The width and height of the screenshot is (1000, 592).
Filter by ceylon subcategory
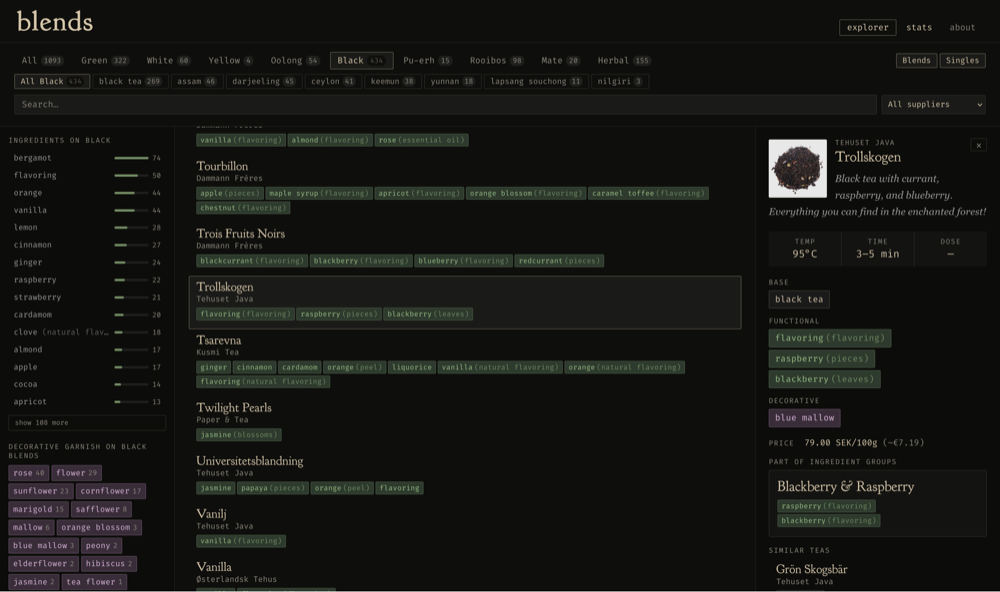click(333, 82)
